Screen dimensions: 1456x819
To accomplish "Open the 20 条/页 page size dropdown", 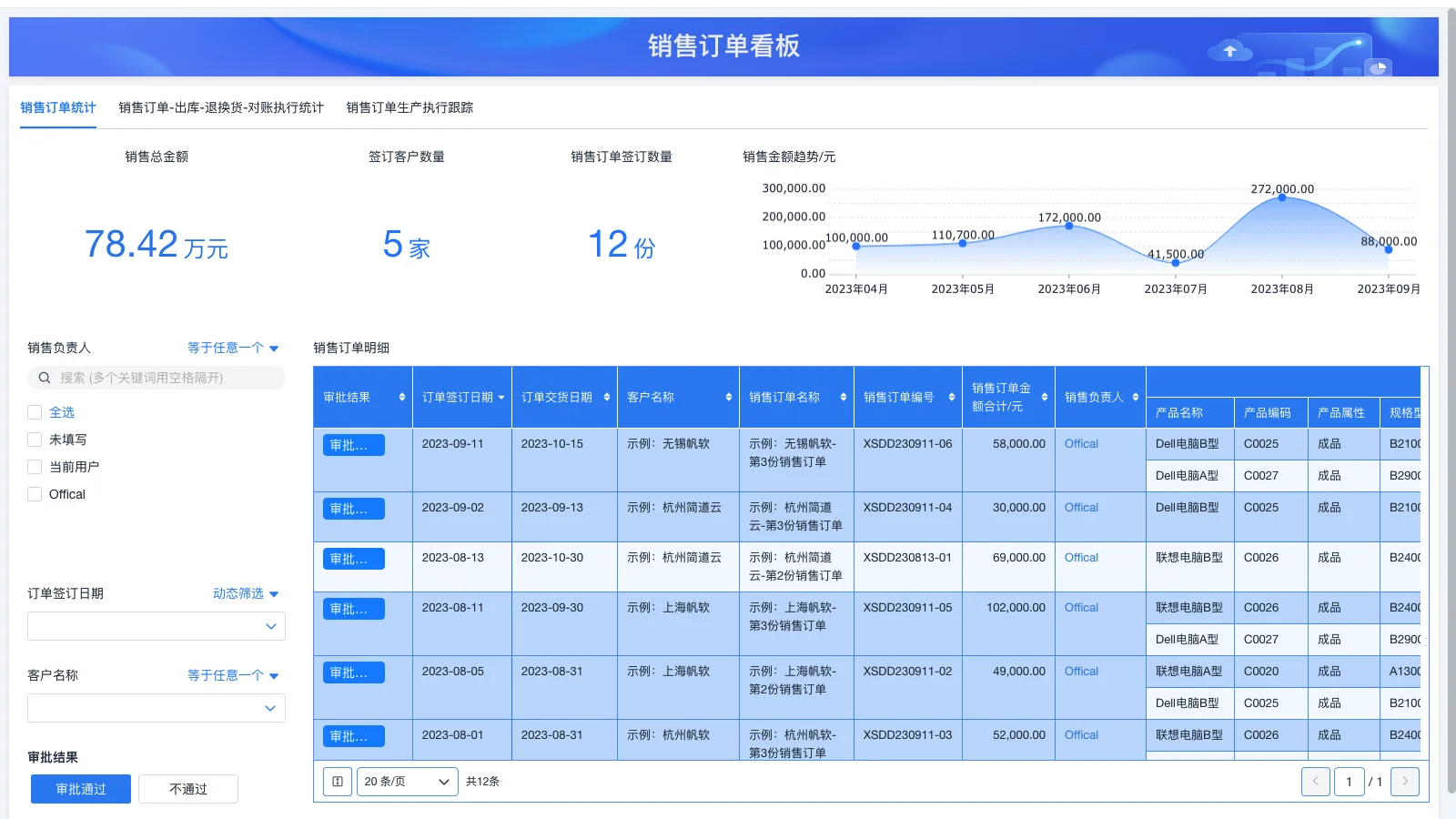I will 407,781.
